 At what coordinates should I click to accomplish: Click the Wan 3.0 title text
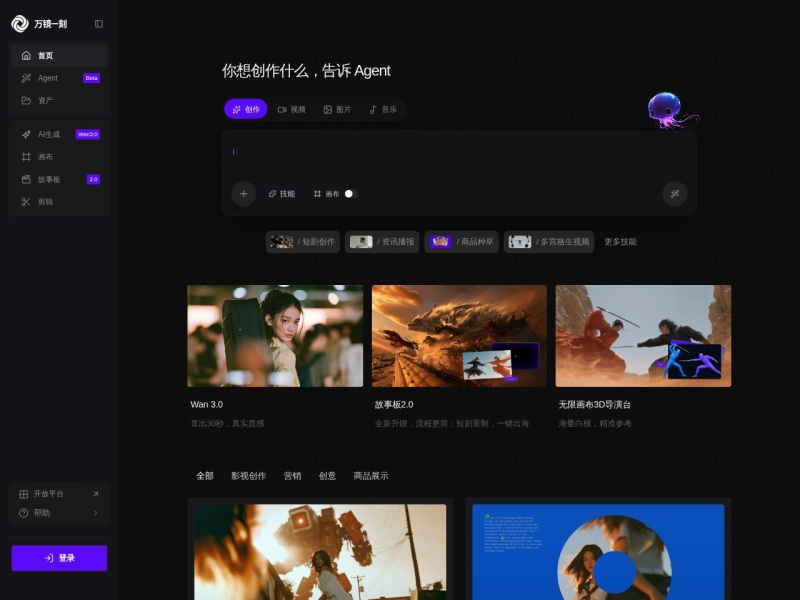coord(207,405)
